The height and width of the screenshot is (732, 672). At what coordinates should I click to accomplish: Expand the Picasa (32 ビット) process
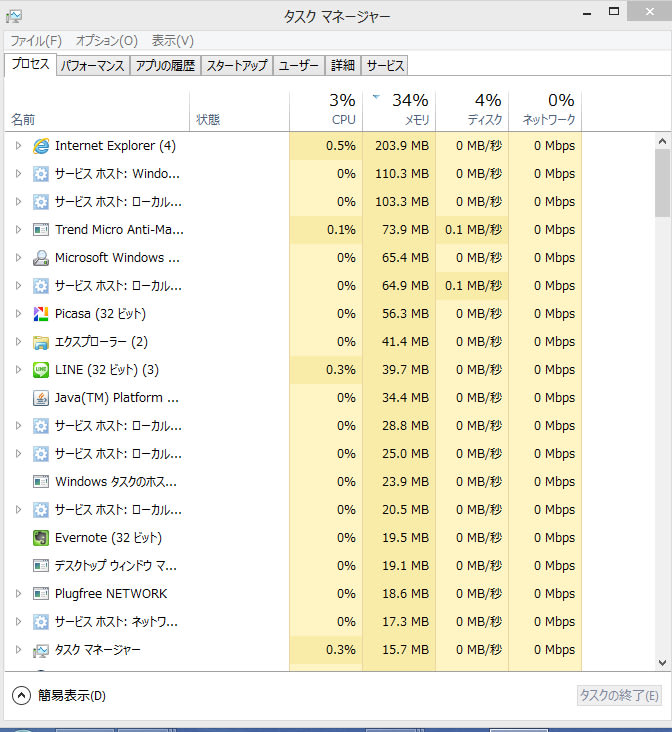(x=18, y=314)
